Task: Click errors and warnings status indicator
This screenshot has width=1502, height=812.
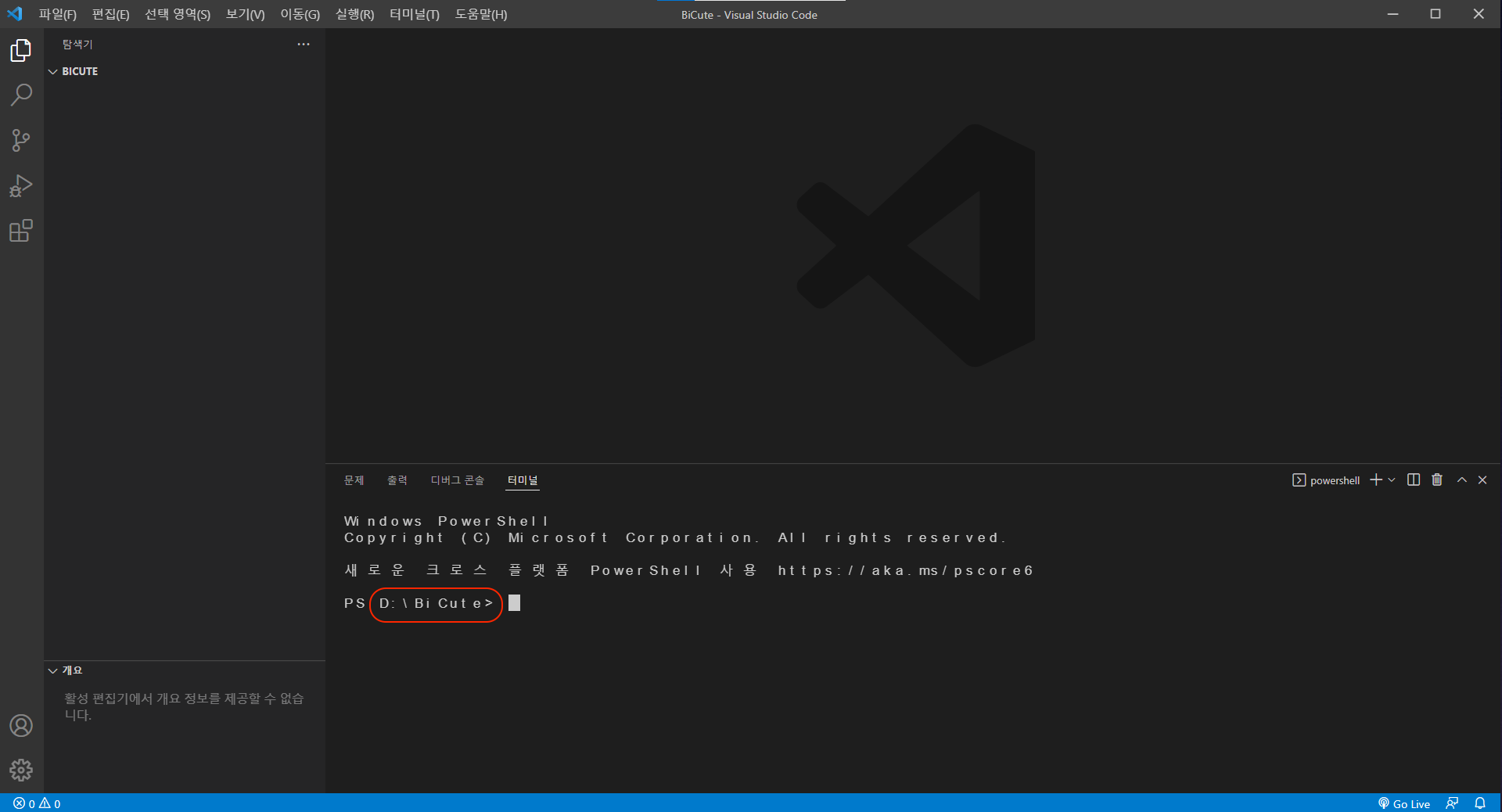Action: pyautogui.click(x=37, y=803)
